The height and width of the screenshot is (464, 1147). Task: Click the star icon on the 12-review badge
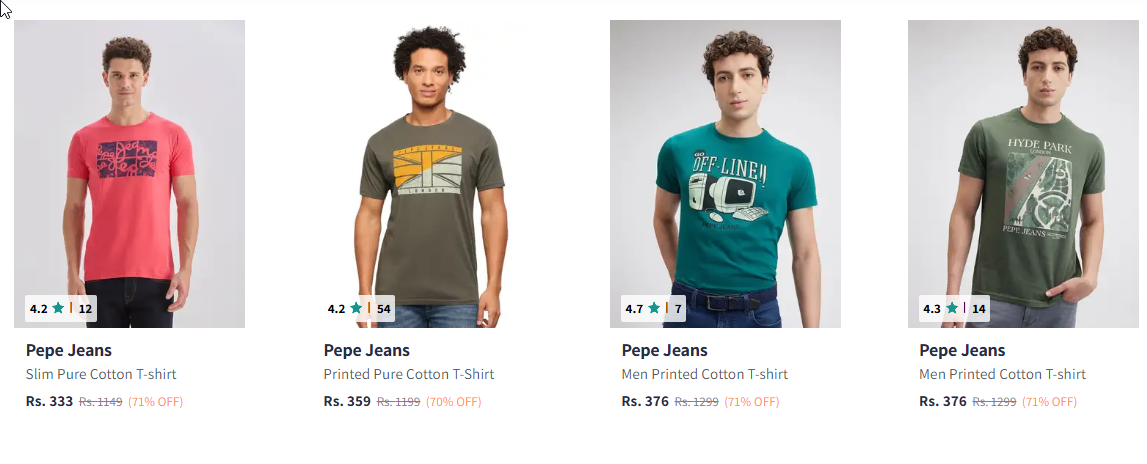[58, 308]
